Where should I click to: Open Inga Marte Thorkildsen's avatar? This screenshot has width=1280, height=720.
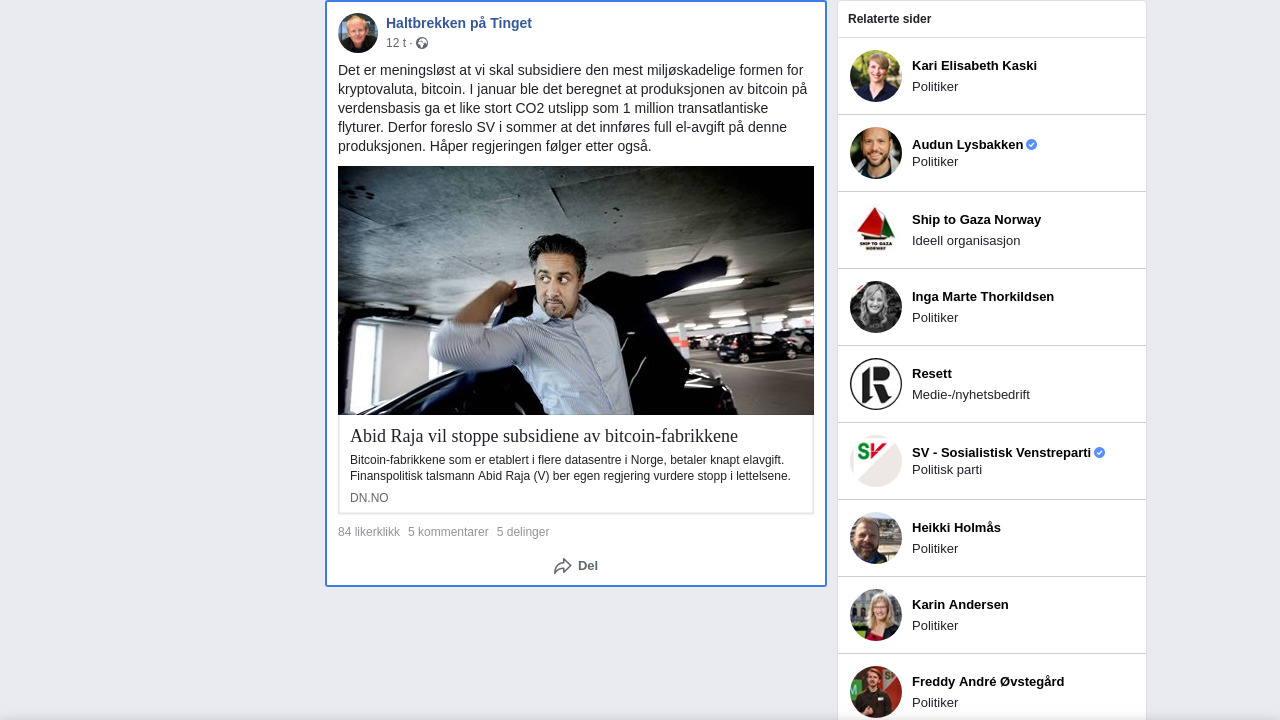point(876,307)
